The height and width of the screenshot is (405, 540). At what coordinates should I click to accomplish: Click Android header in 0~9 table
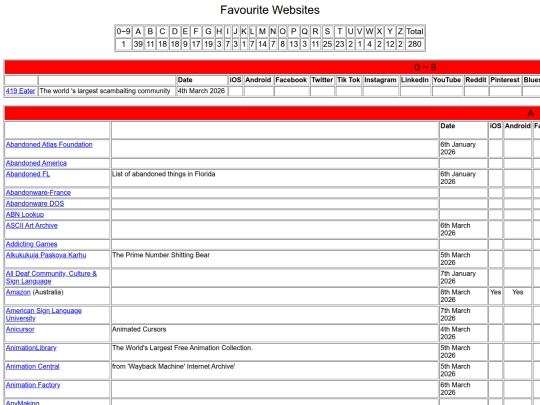(x=258, y=80)
